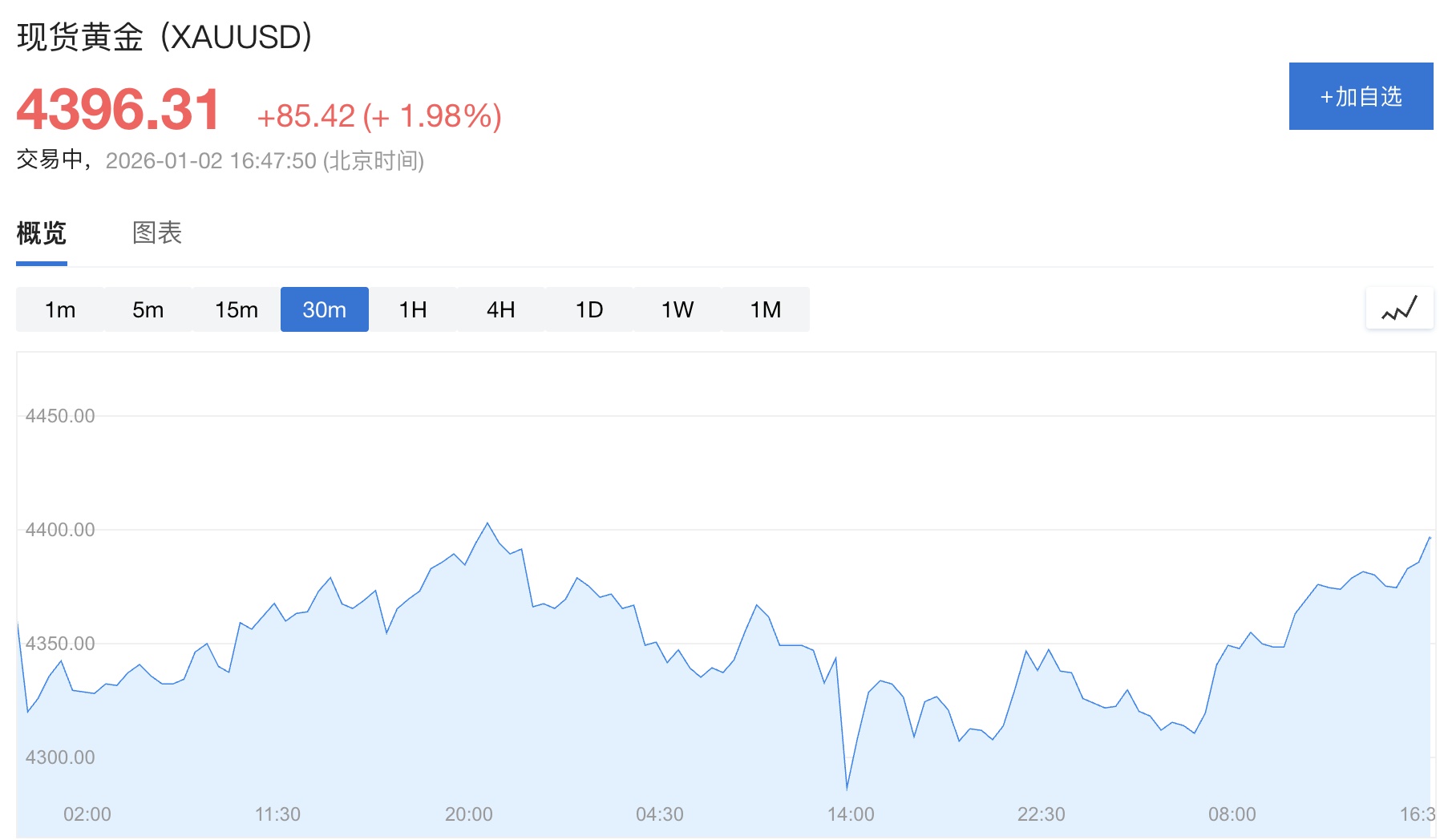Viewport: 1440px width, 840px height.
Task: Open the 概览 overview tab
Action: click(42, 233)
